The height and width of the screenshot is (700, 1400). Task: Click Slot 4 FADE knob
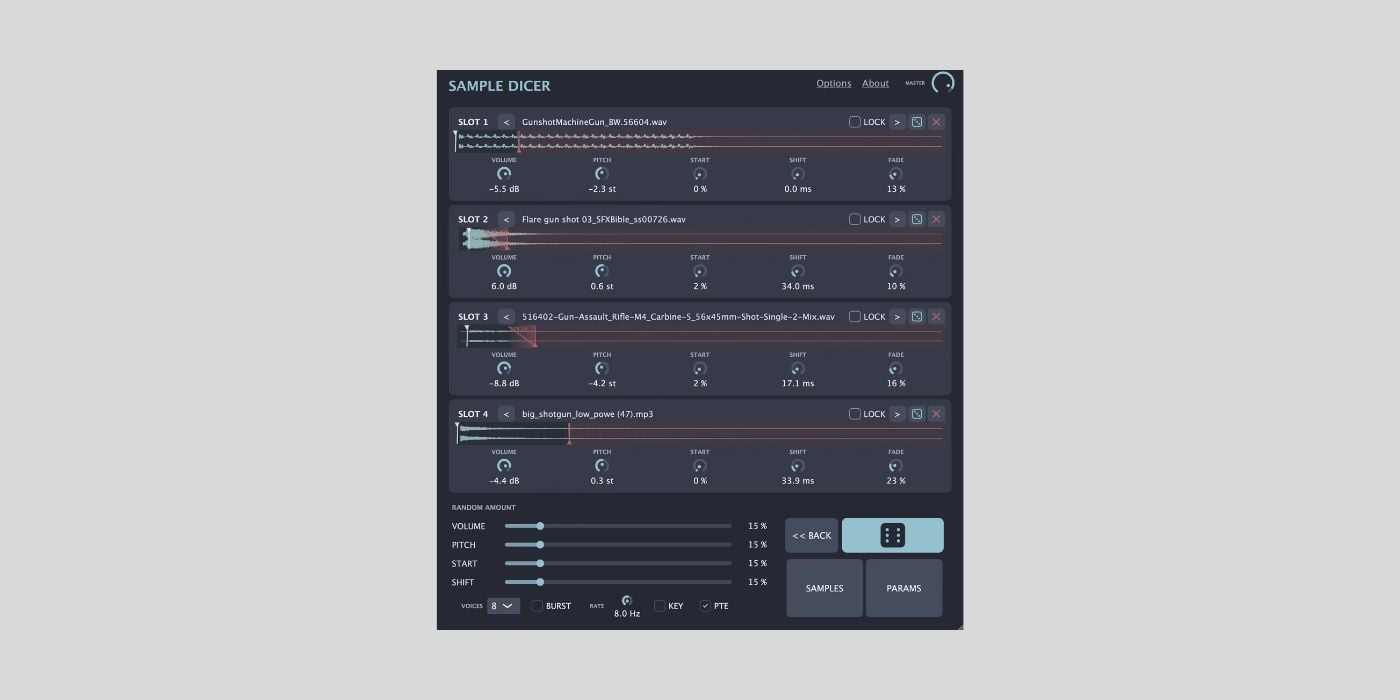pyautogui.click(x=896, y=466)
